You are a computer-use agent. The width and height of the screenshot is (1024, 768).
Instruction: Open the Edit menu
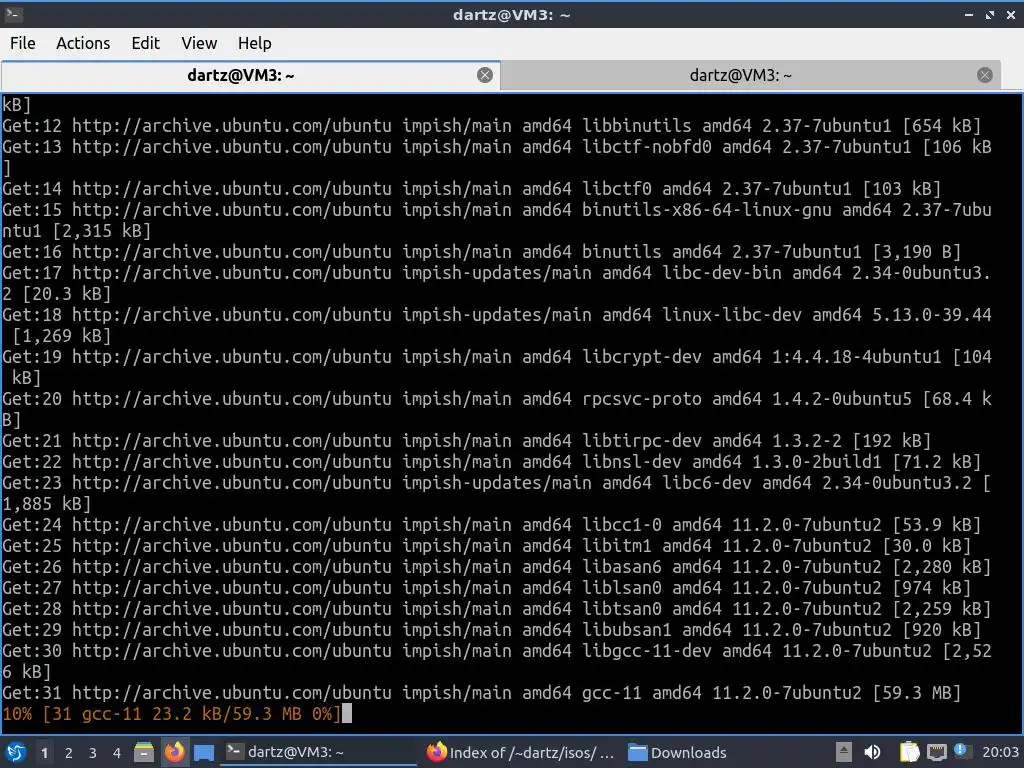(145, 43)
